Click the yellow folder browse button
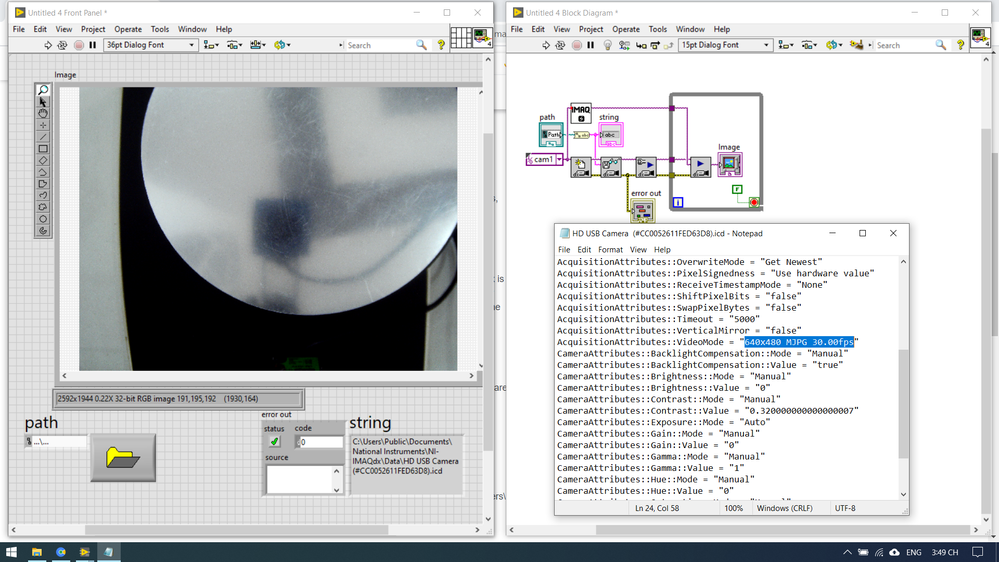This screenshot has width=999, height=562. (123, 458)
